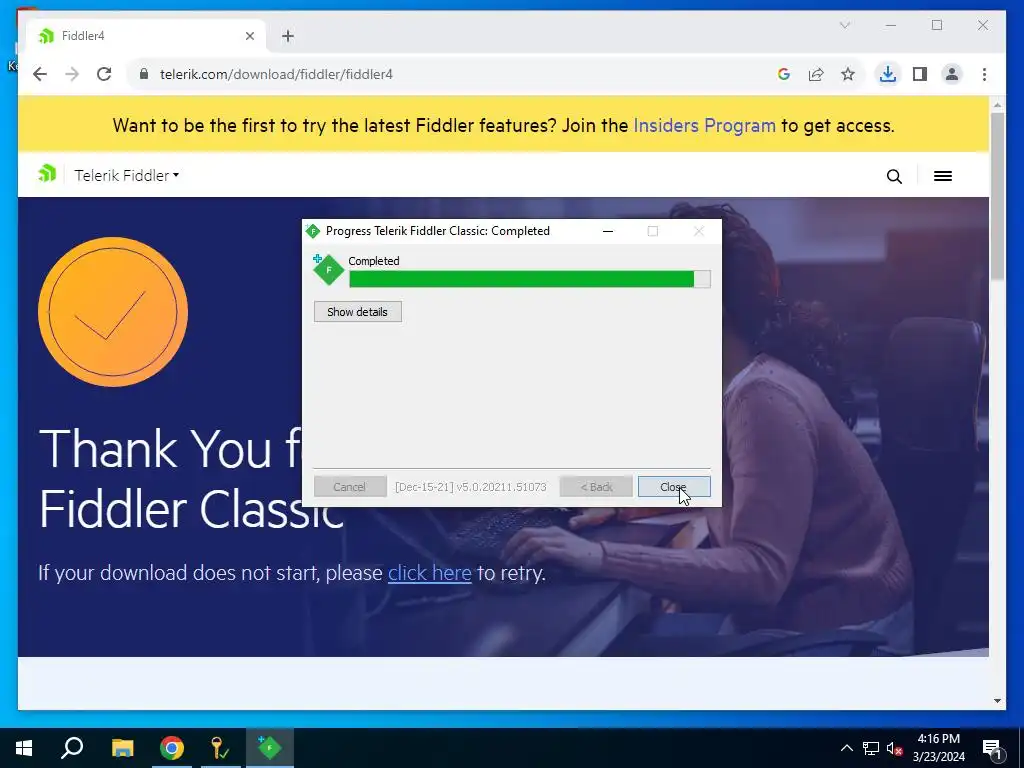Click the muted volume tray icon
This screenshot has width=1024, height=768.
[895, 748]
